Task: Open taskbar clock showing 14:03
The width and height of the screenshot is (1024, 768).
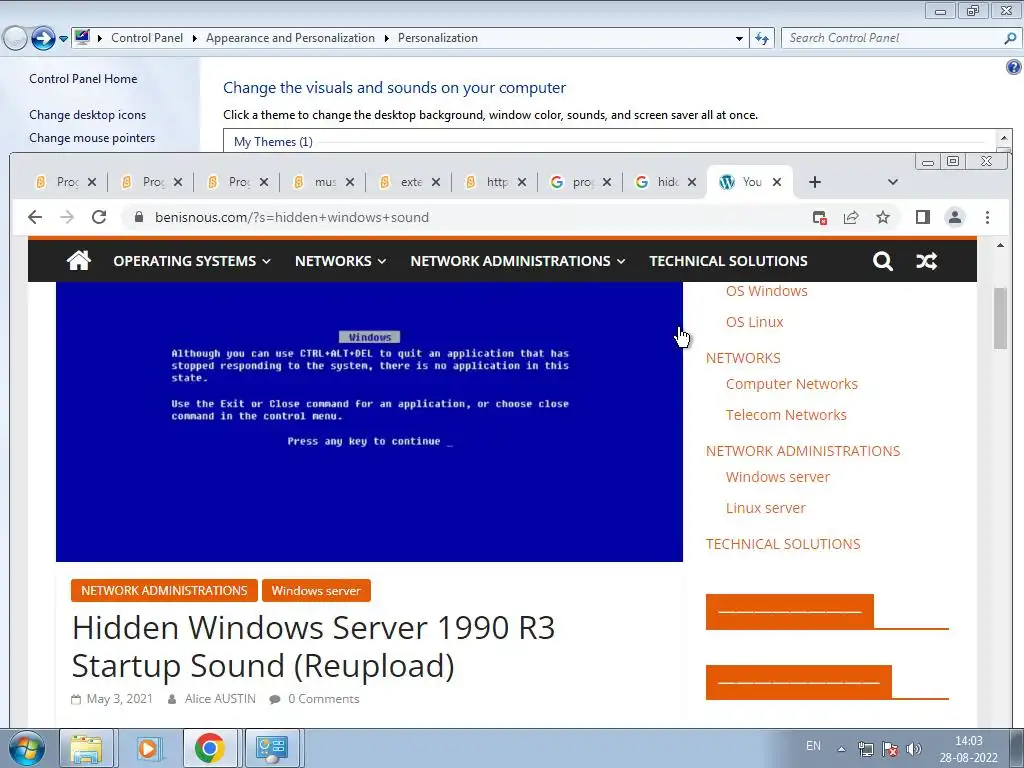Action: click(968, 749)
